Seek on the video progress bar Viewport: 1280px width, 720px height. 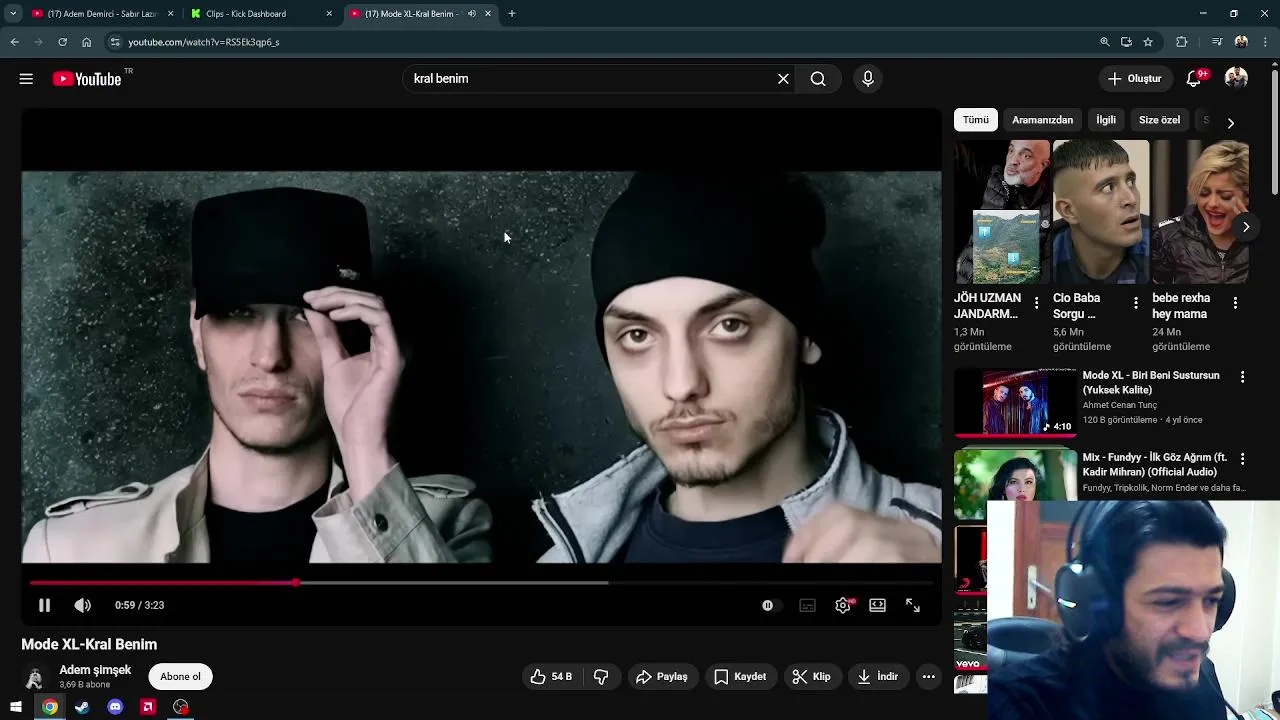(481, 583)
